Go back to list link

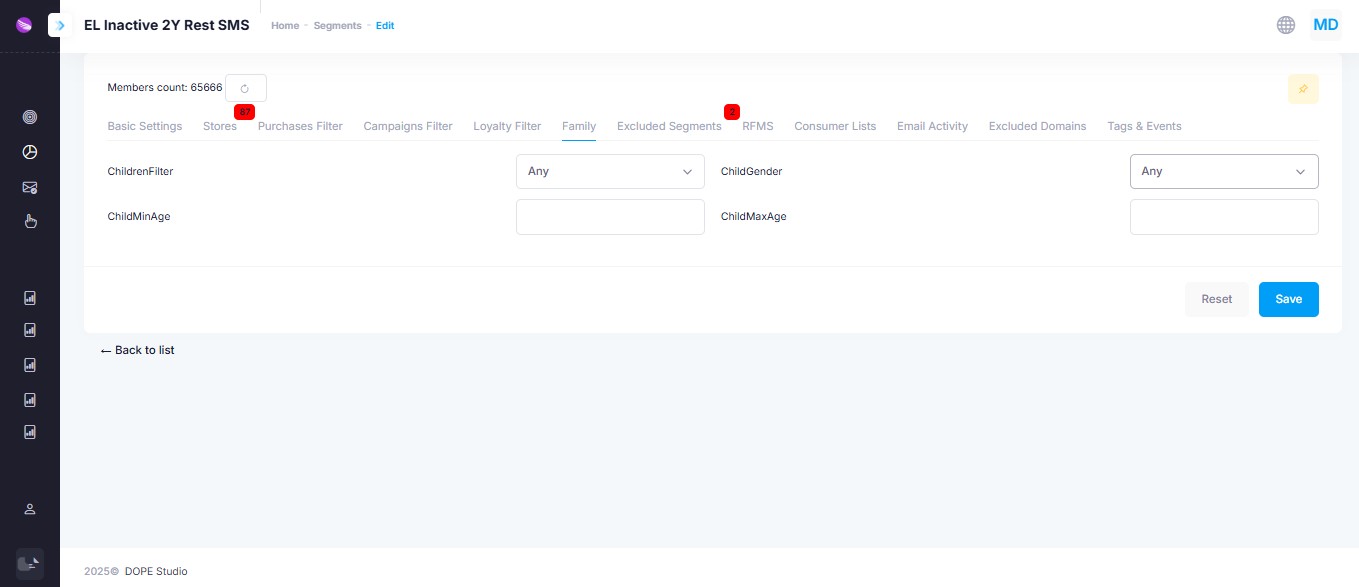(x=138, y=350)
